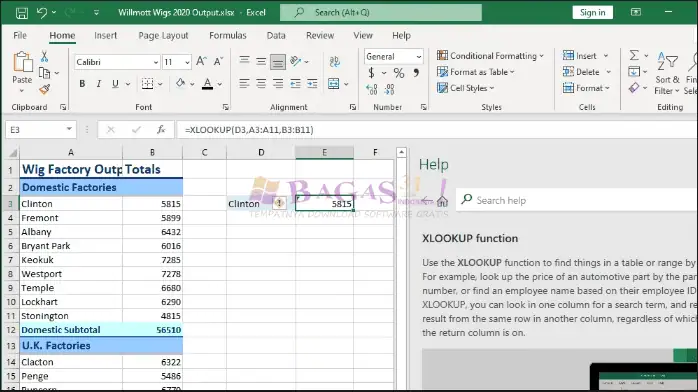This screenshot has width=698, height=392.
Task: Click Increase Decimal icon
Action: (371, 89)
